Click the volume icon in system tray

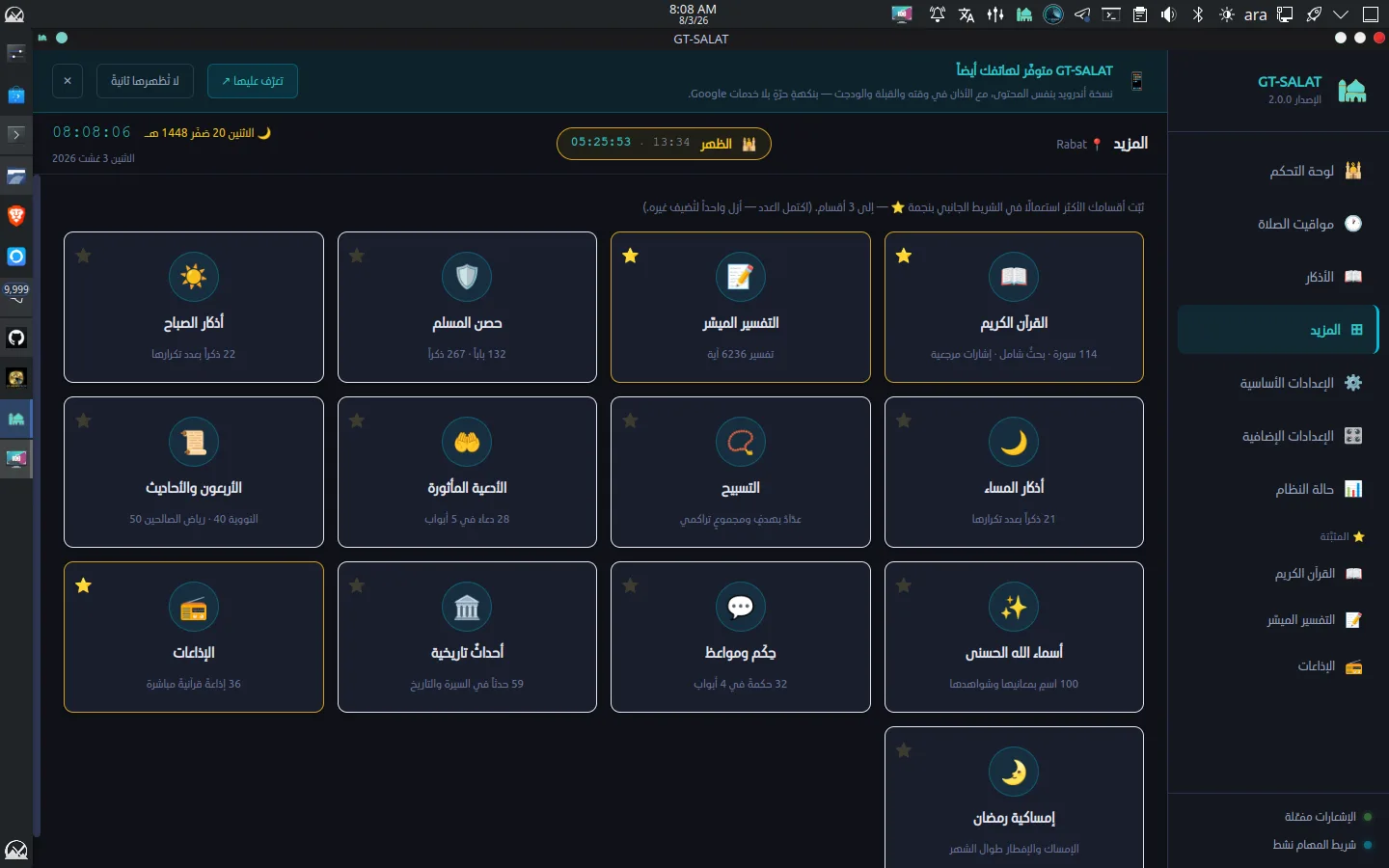1168,14
